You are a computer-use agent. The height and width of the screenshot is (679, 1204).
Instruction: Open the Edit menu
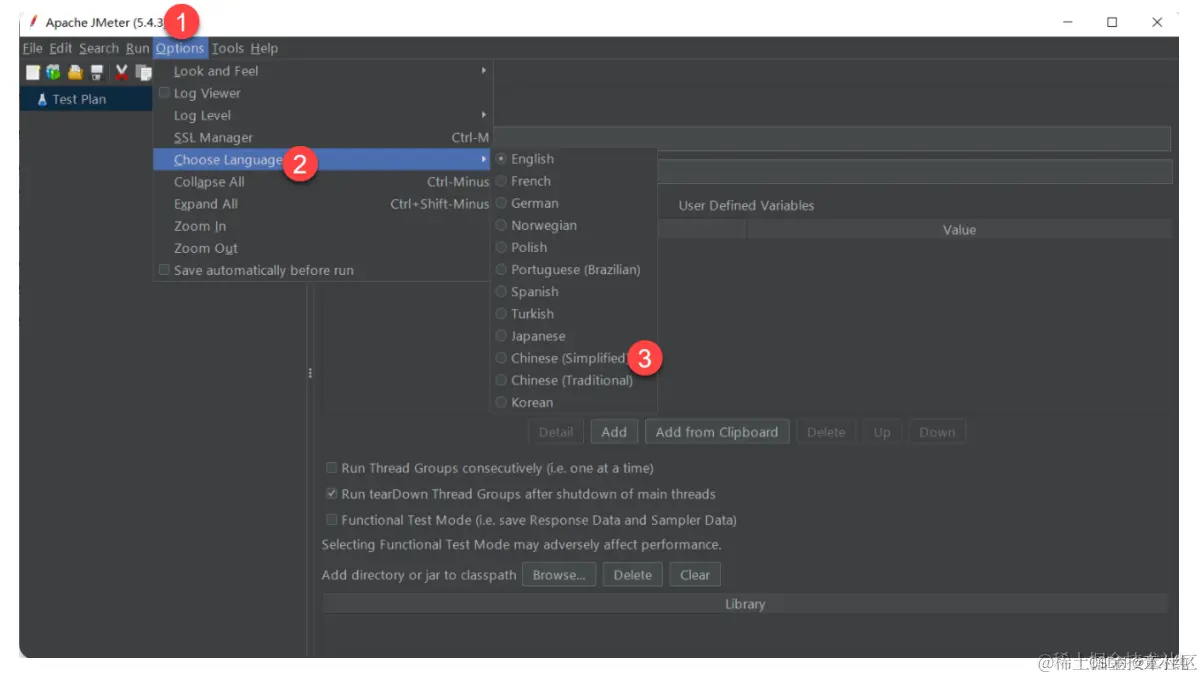click(x=61, y=48)
